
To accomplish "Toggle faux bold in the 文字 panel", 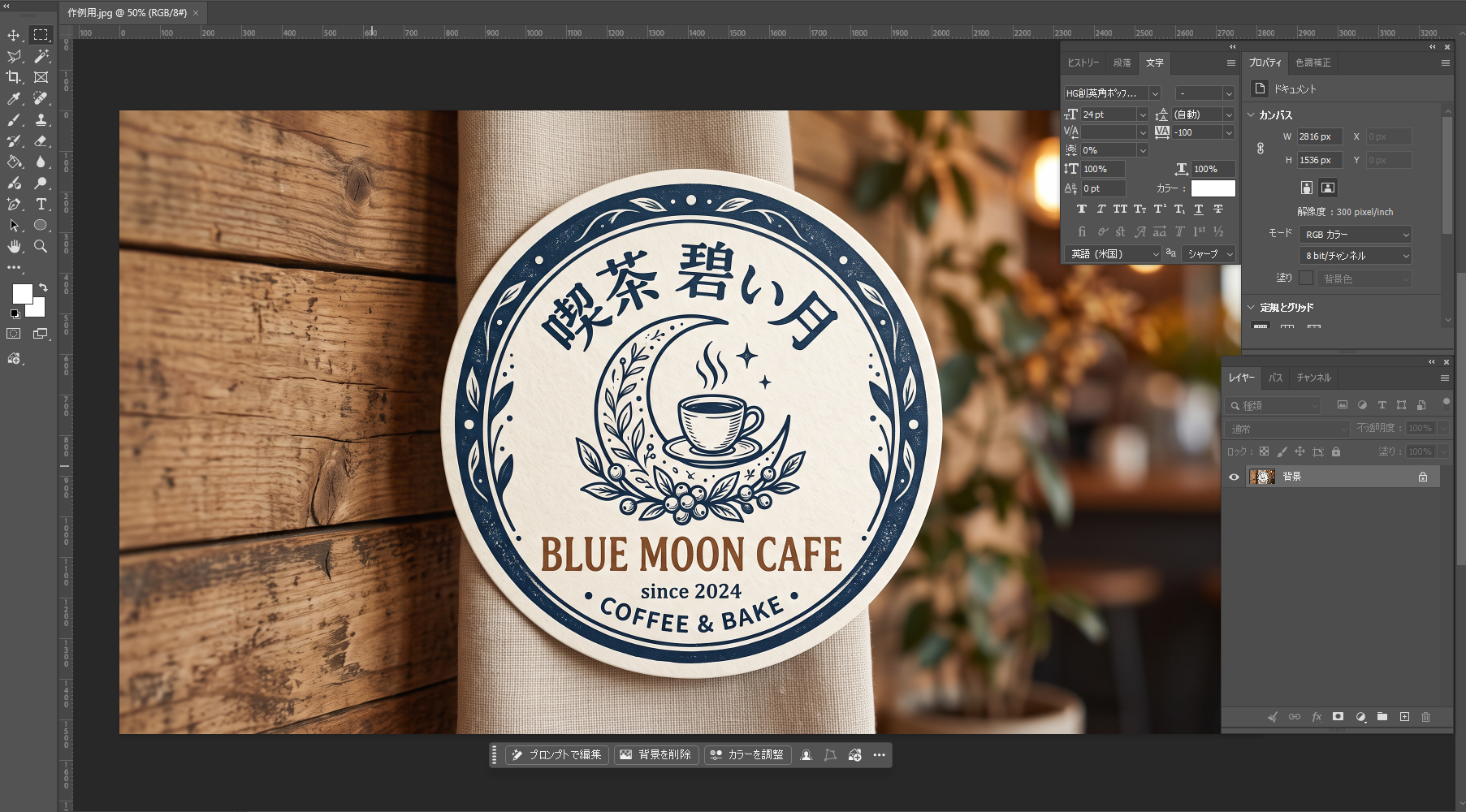I will 1082,209.
